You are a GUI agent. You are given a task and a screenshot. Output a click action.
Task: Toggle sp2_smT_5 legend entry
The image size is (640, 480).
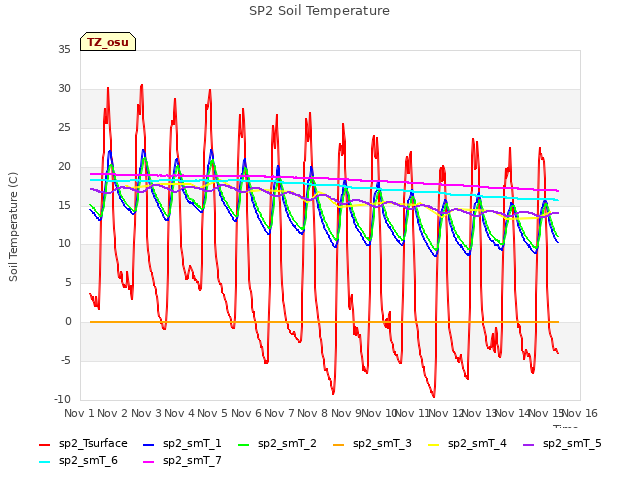point(562,444)
